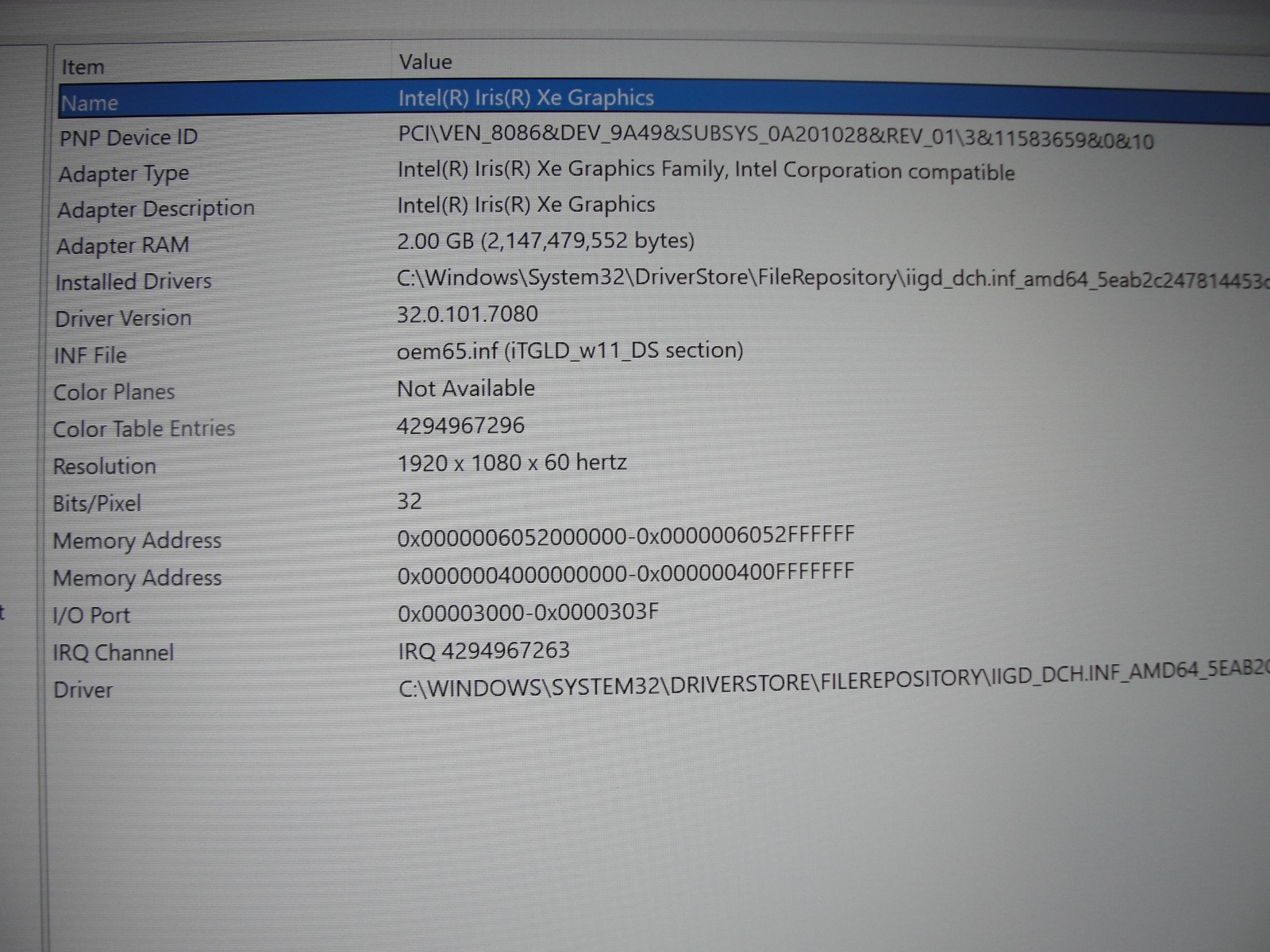
Task: Click the 2.00 GB adapter RAM value
Action: [x=545, y=241]
